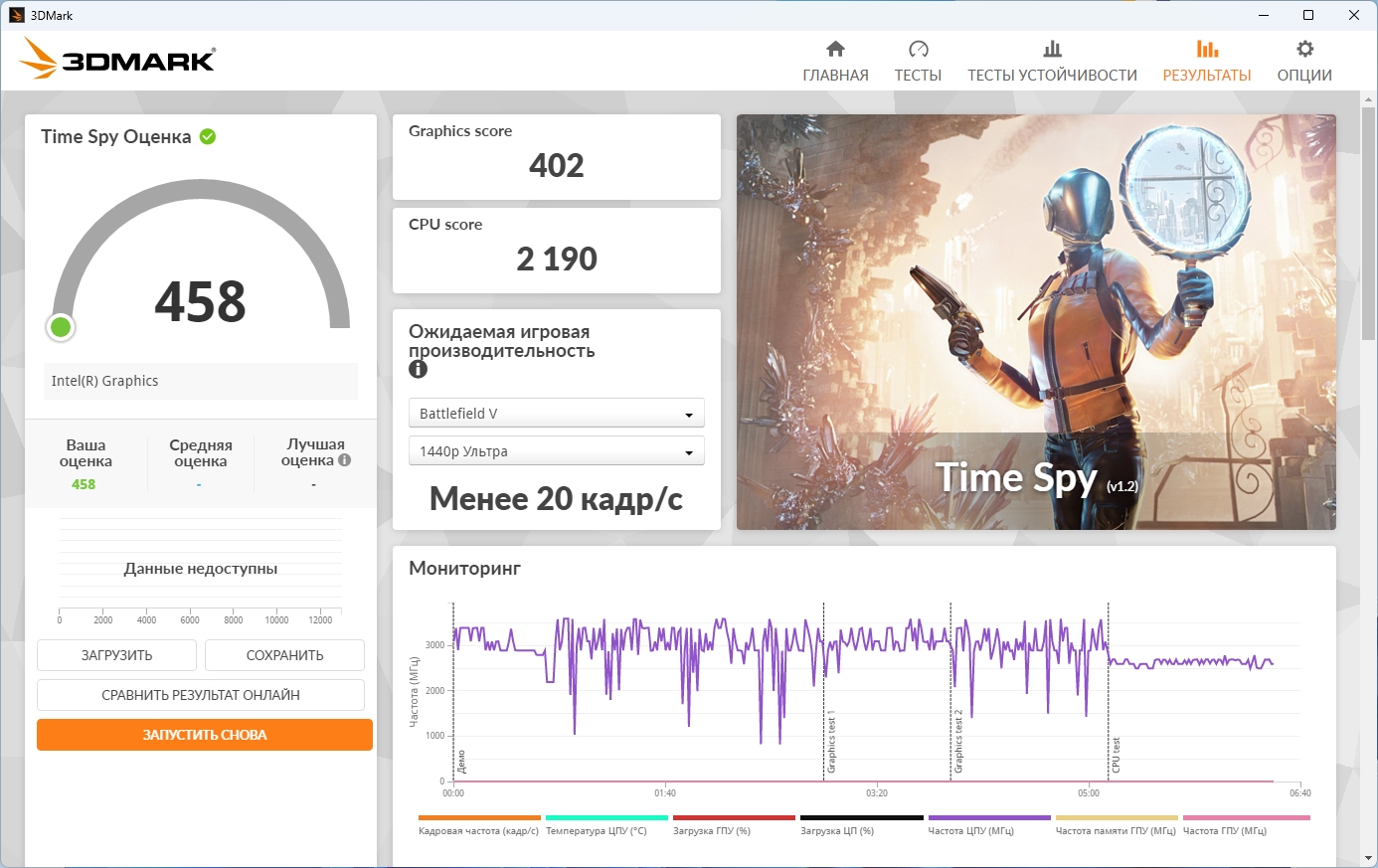Click the info icon under Ожидаемая игровая производительность
This screenshot has height=868, width=1378.
(x=418, y=369)
